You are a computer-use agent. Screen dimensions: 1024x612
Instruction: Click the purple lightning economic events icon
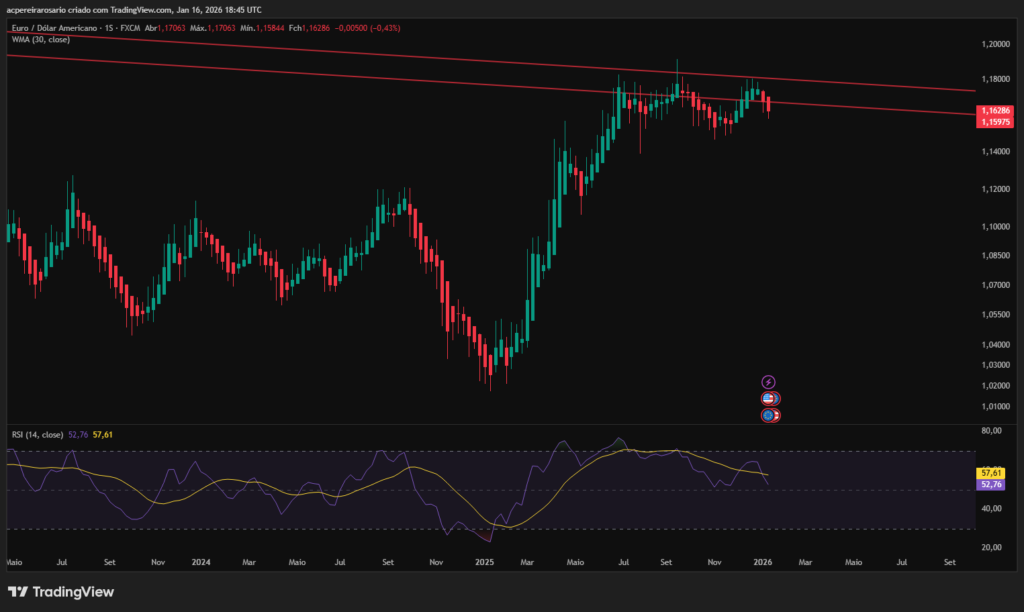click(x=768, y=382)
